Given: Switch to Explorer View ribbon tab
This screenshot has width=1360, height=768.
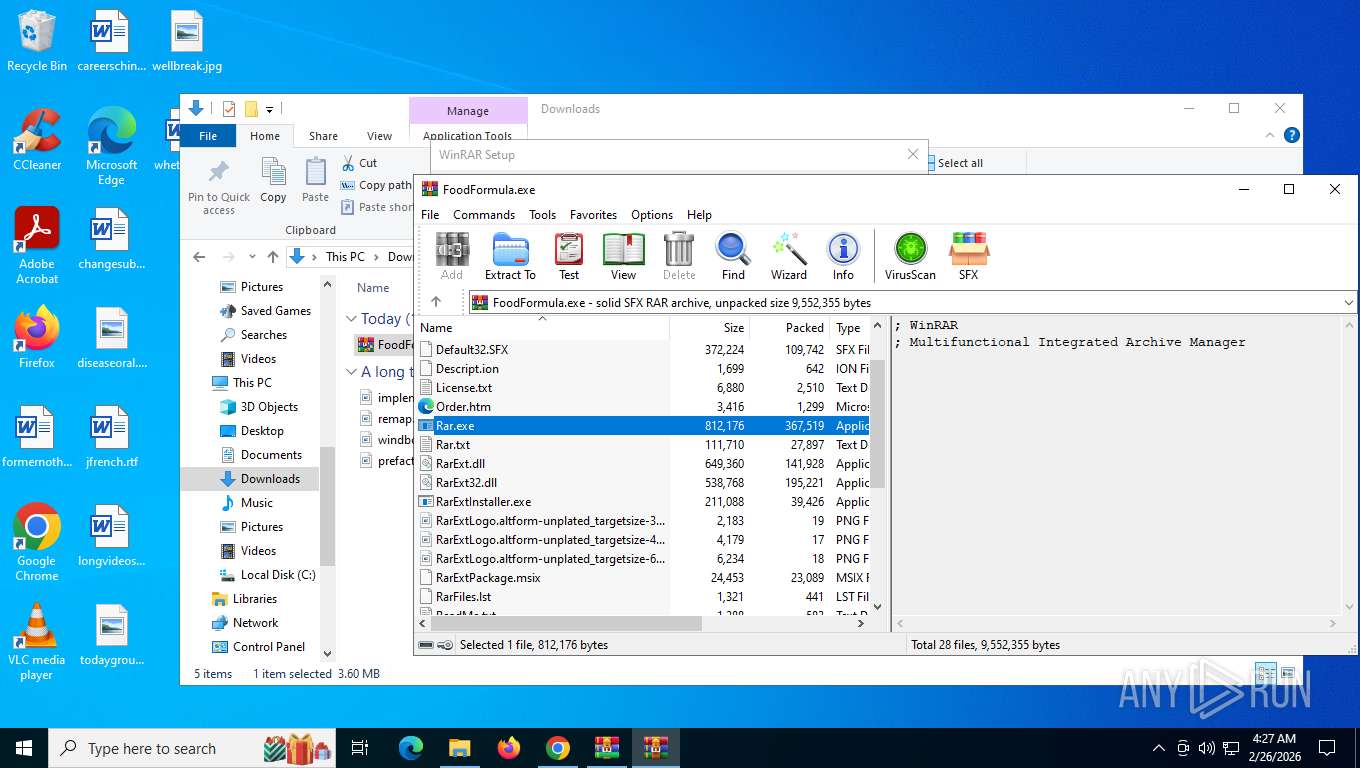Looking at the screenshot, I should point(379,136).
